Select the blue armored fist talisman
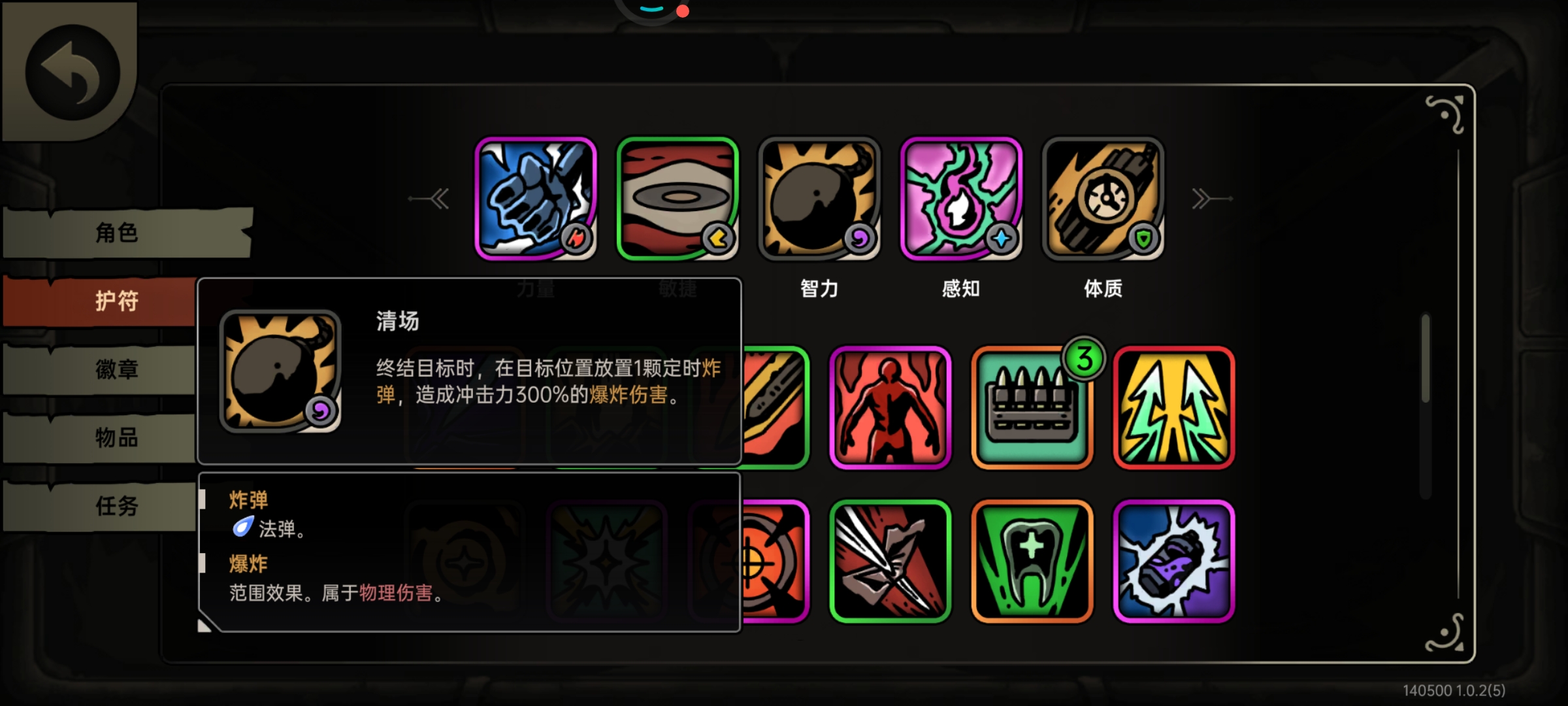Image resolution: width=1568 pixels, height=706 pixels. point(536,198)
